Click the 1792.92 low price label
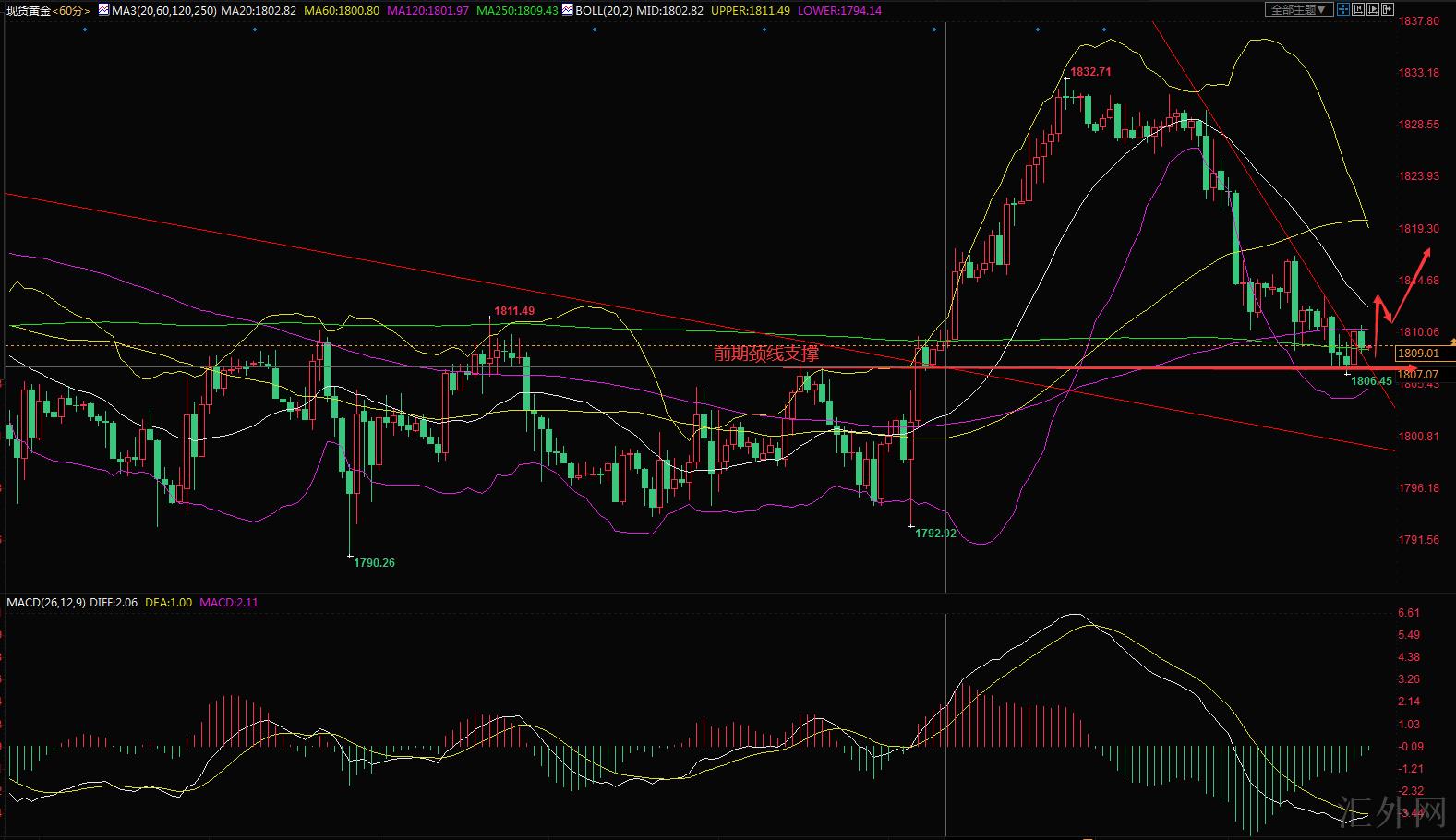 pos(935,533)
